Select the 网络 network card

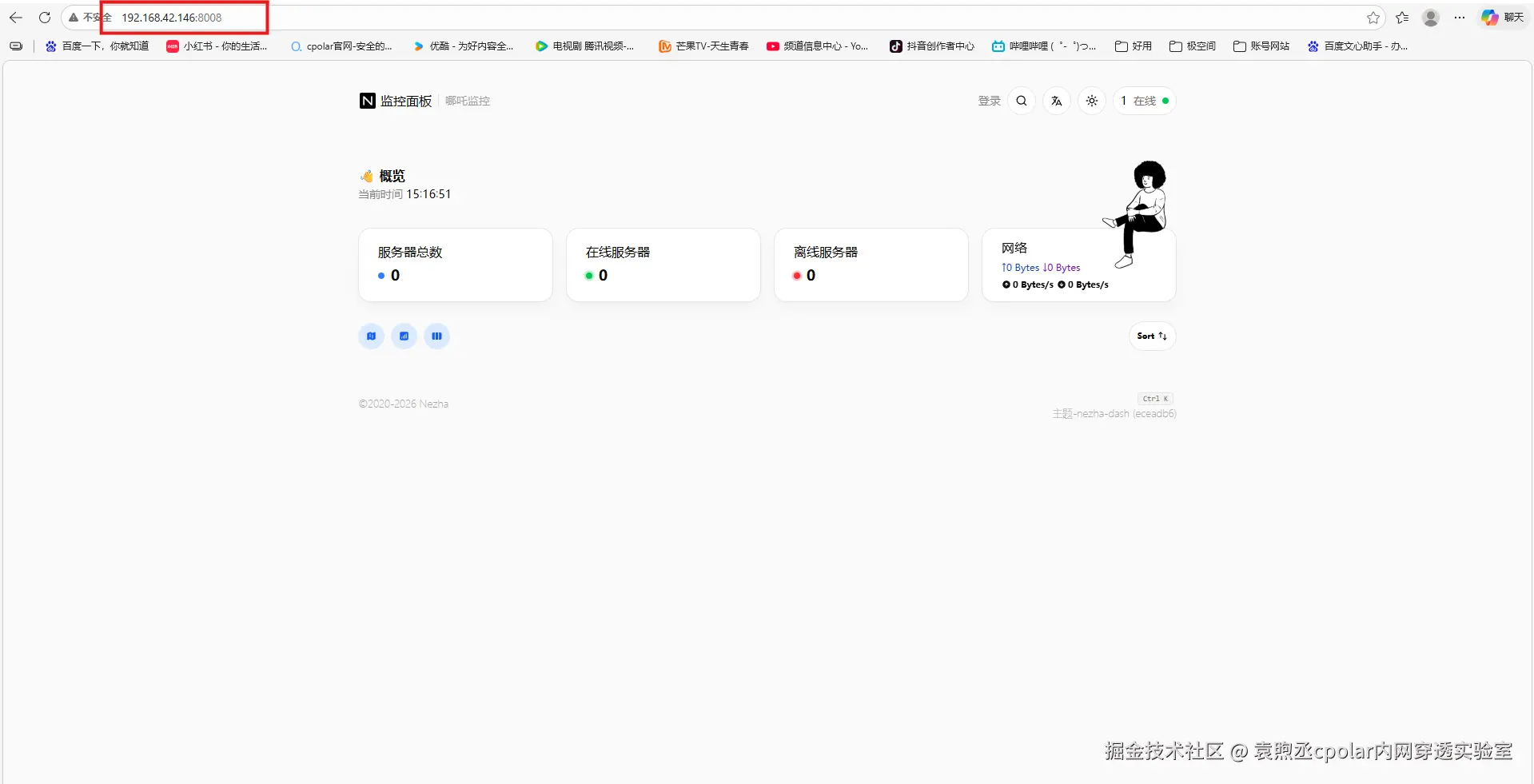1079,265
